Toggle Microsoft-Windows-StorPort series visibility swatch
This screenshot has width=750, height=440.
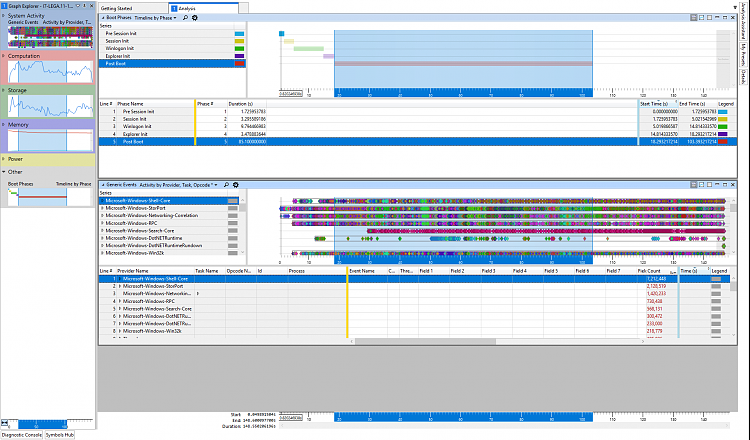click(x=232, y=208)
